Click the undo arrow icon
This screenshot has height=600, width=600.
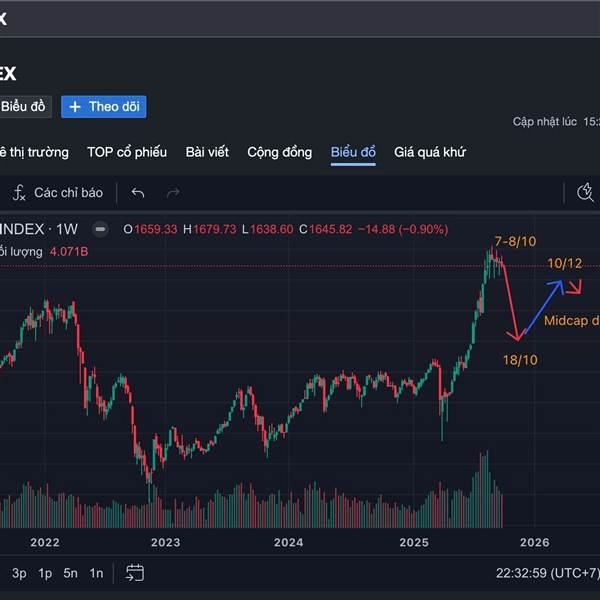138,192
